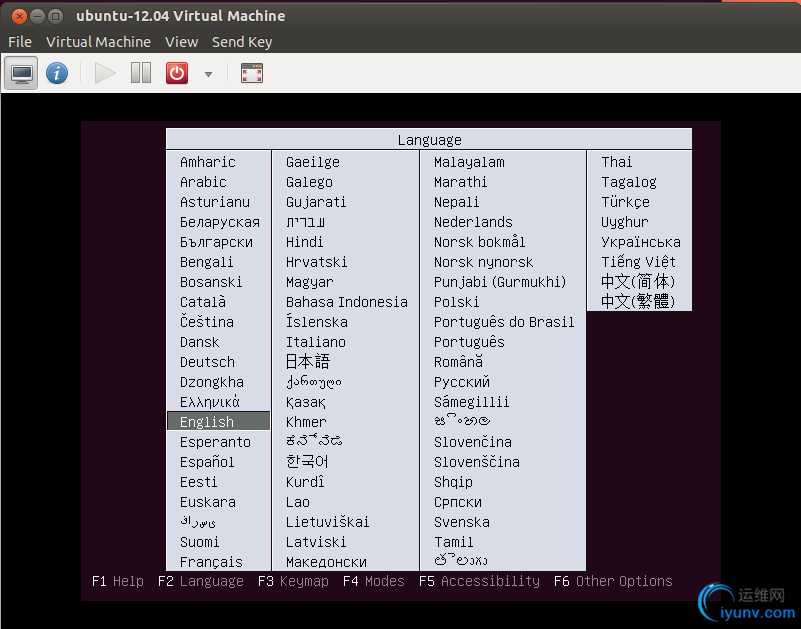This screenshot has width=801, height=629.
Task: Select Português do Brasil language
Action: [504, 322]
